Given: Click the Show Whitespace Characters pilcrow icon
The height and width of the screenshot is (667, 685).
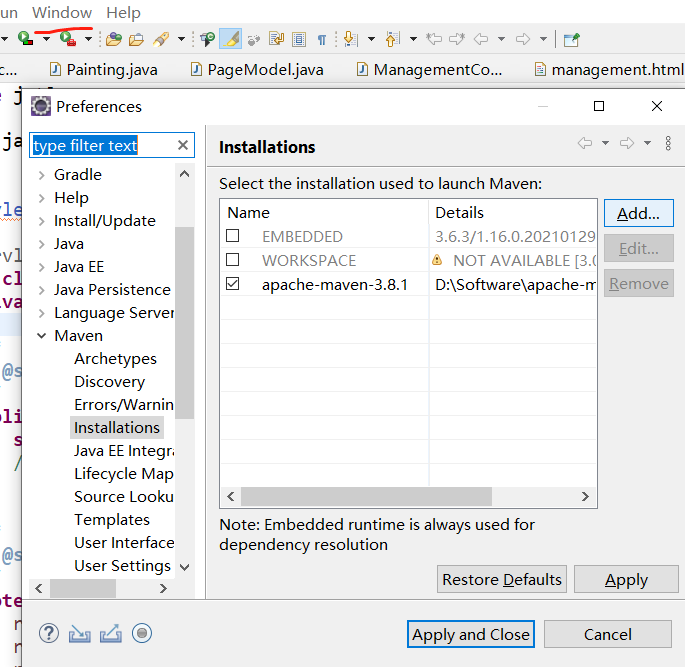Looking at the screenshot, I should (x=322, y=40).
